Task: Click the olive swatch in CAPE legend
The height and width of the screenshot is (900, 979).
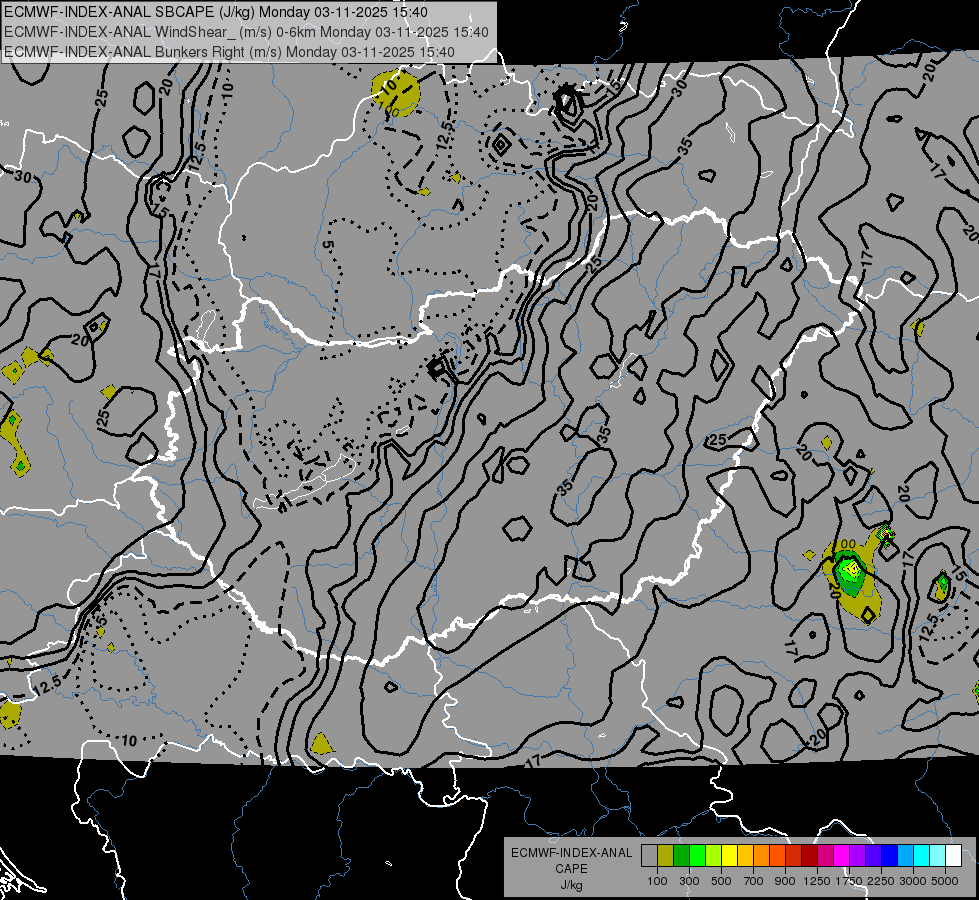Action: click(x=666, y=856)
